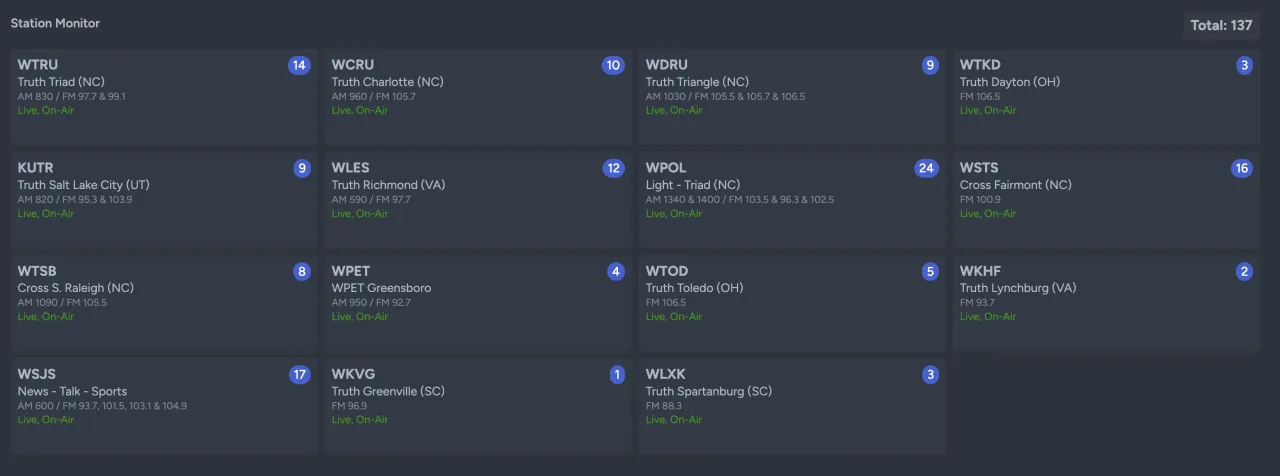Click the WLES badge showing 12
The height and width of the screenshot is (476, 1280).
coord(613,168)
